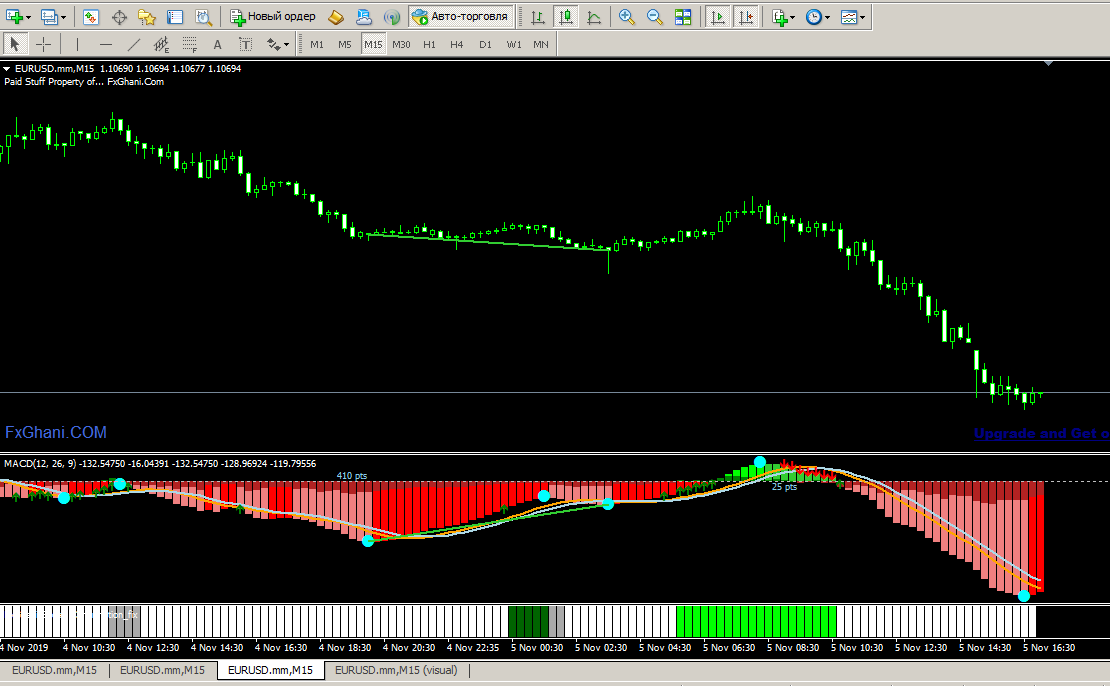Follow the Upgrade and Get link
The image size is (1110, 686).
click(x=1040, y=434)
